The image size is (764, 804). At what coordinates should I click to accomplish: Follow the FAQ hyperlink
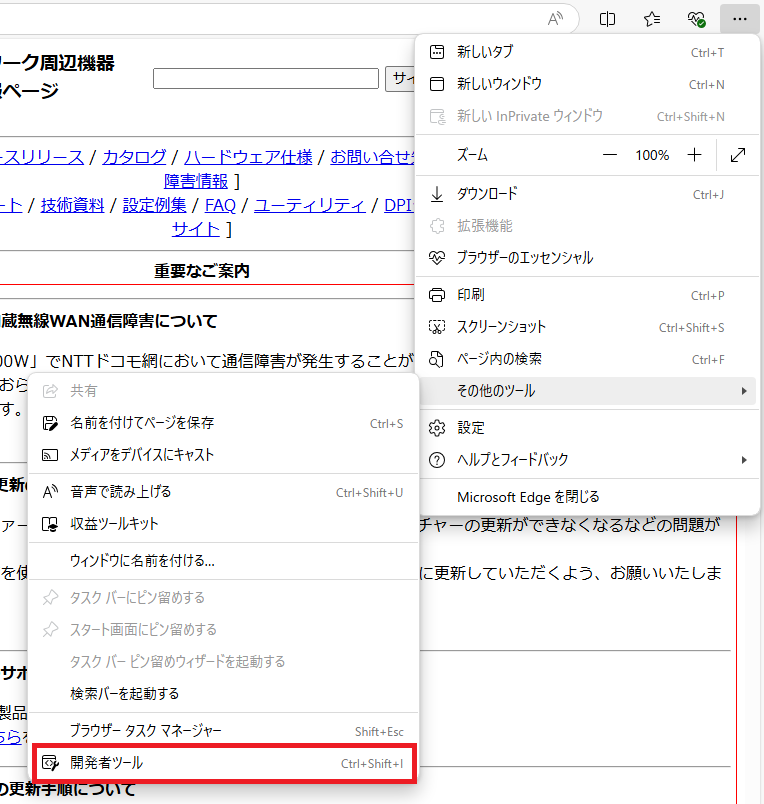click(220, 205)
